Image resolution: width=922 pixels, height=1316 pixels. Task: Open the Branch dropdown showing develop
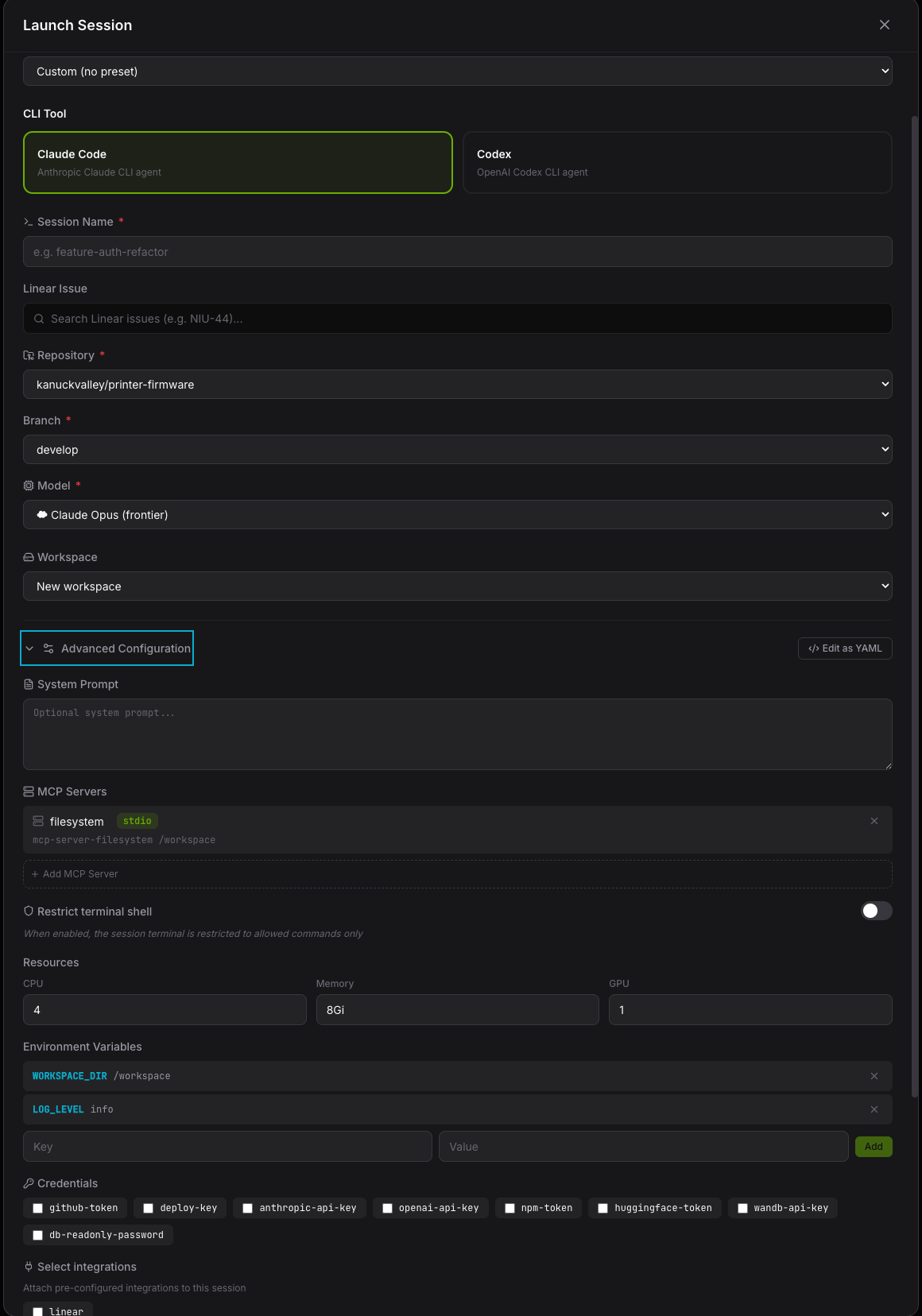pos(458,450)
